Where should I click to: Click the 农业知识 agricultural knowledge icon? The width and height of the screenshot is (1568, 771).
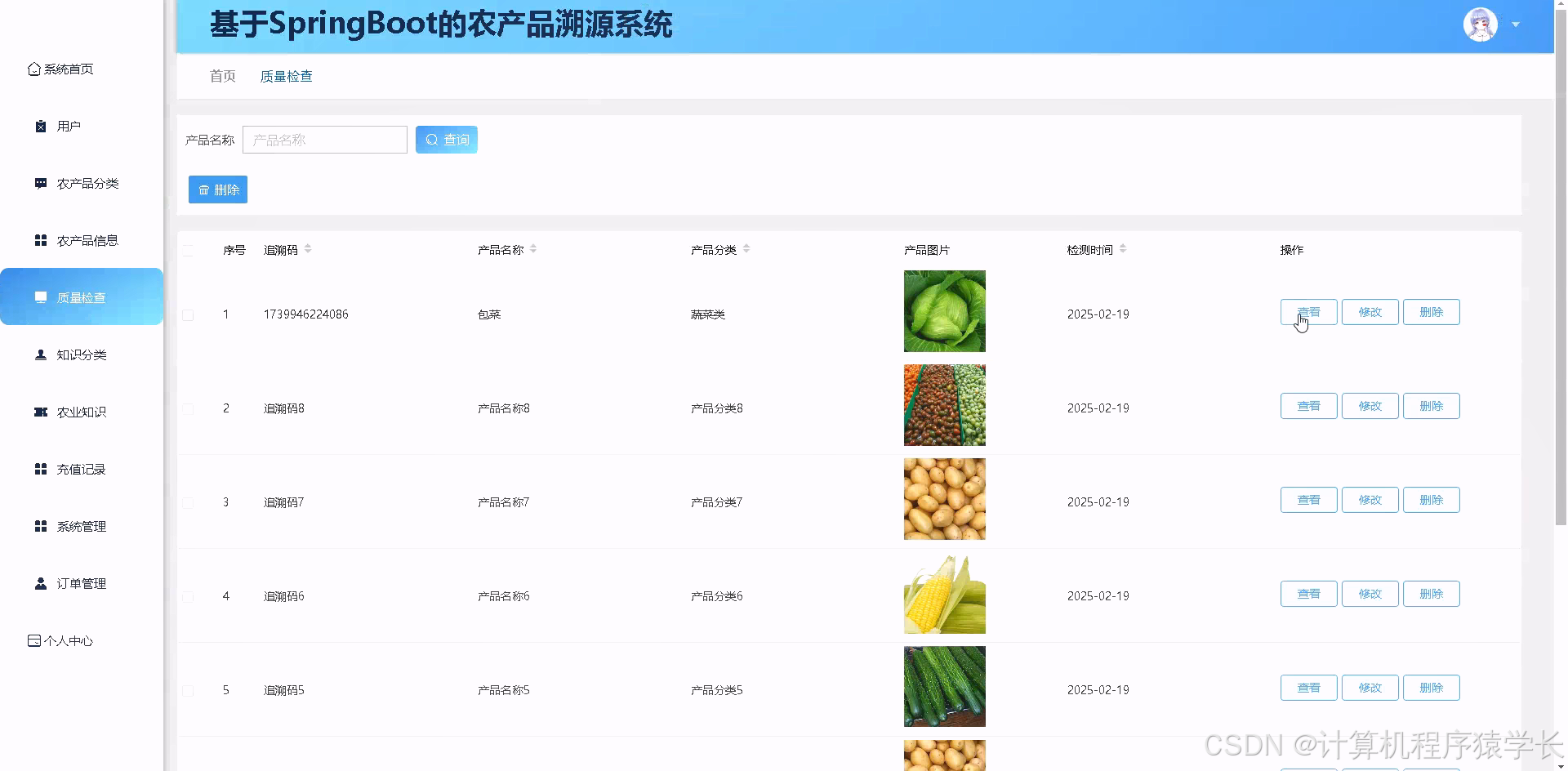click(x=40, y=412)
